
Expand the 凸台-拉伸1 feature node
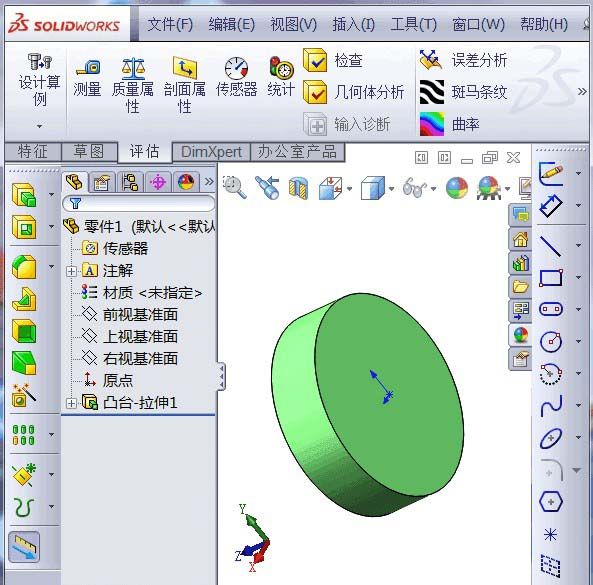(71, 403)
